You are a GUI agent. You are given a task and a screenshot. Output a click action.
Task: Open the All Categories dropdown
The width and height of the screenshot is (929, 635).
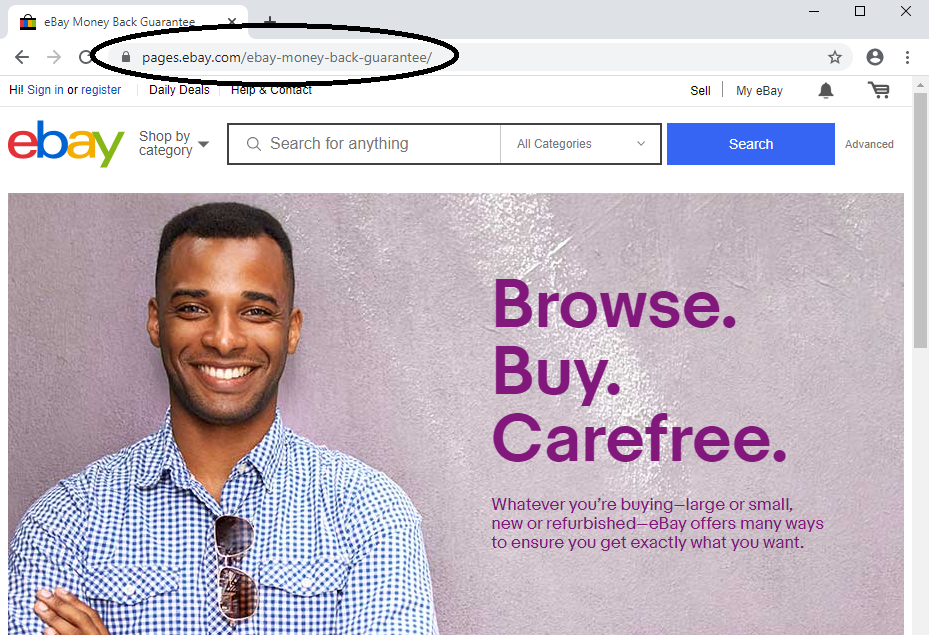pos(581,144)
